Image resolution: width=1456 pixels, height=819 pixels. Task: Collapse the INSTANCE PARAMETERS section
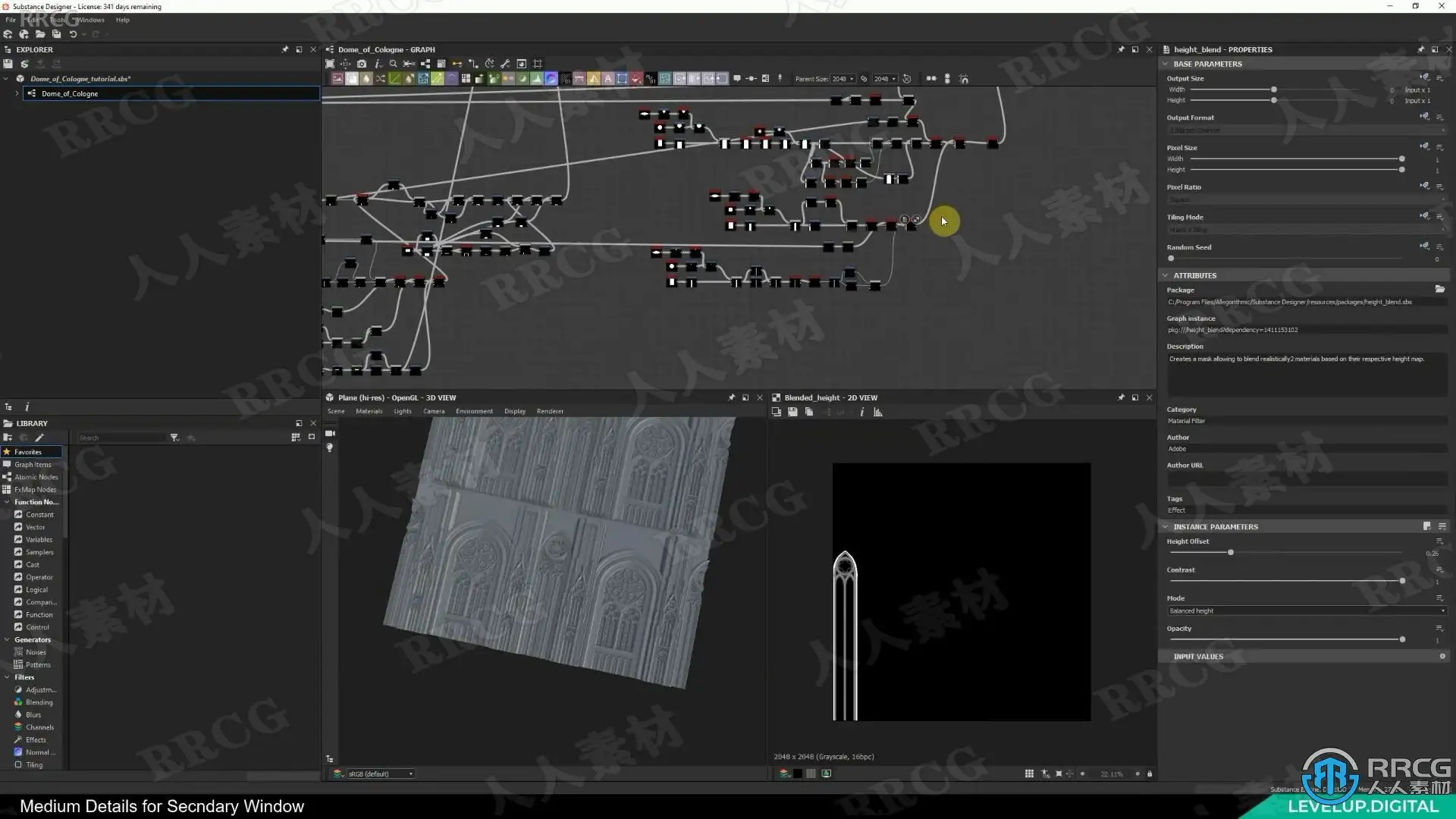(1166, 526)
